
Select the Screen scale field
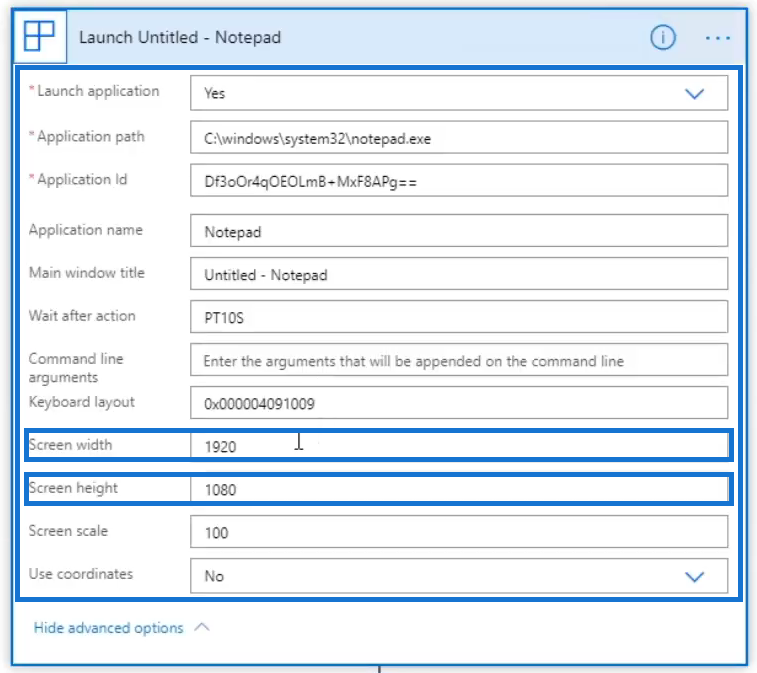tap(459, 532)
